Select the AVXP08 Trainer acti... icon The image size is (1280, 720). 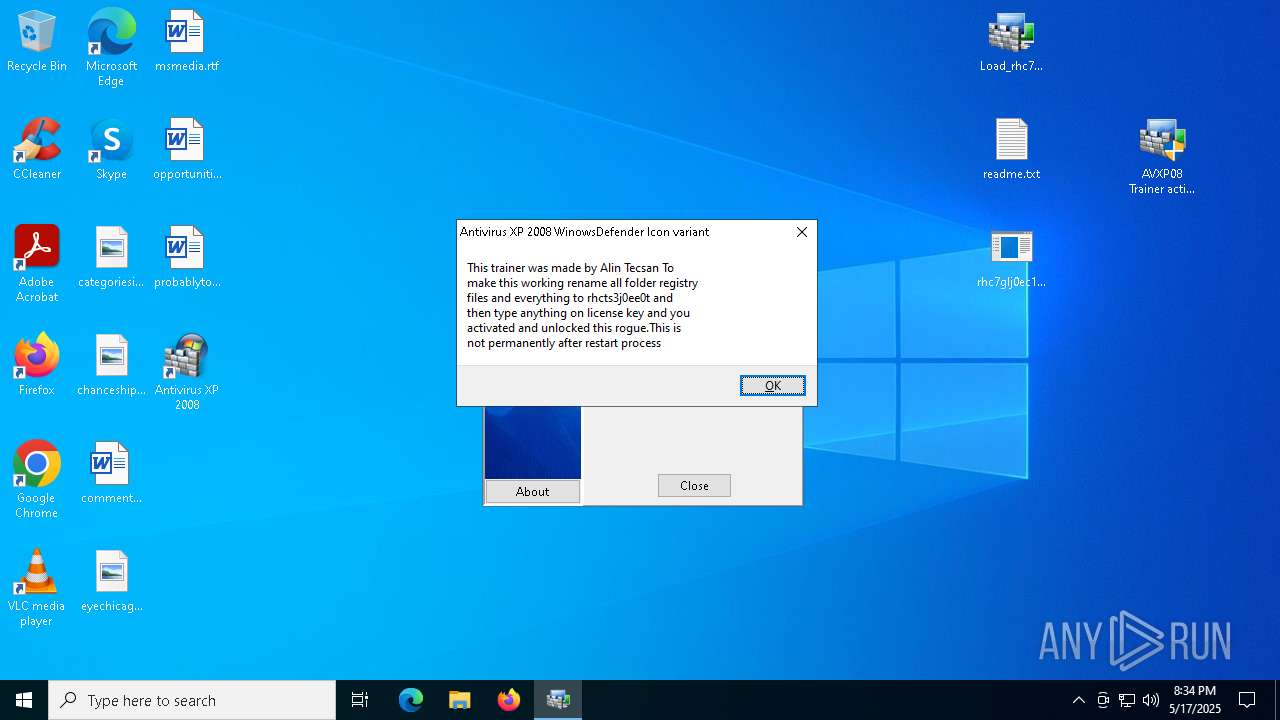pyautogui.click(x=1161, y=156)
